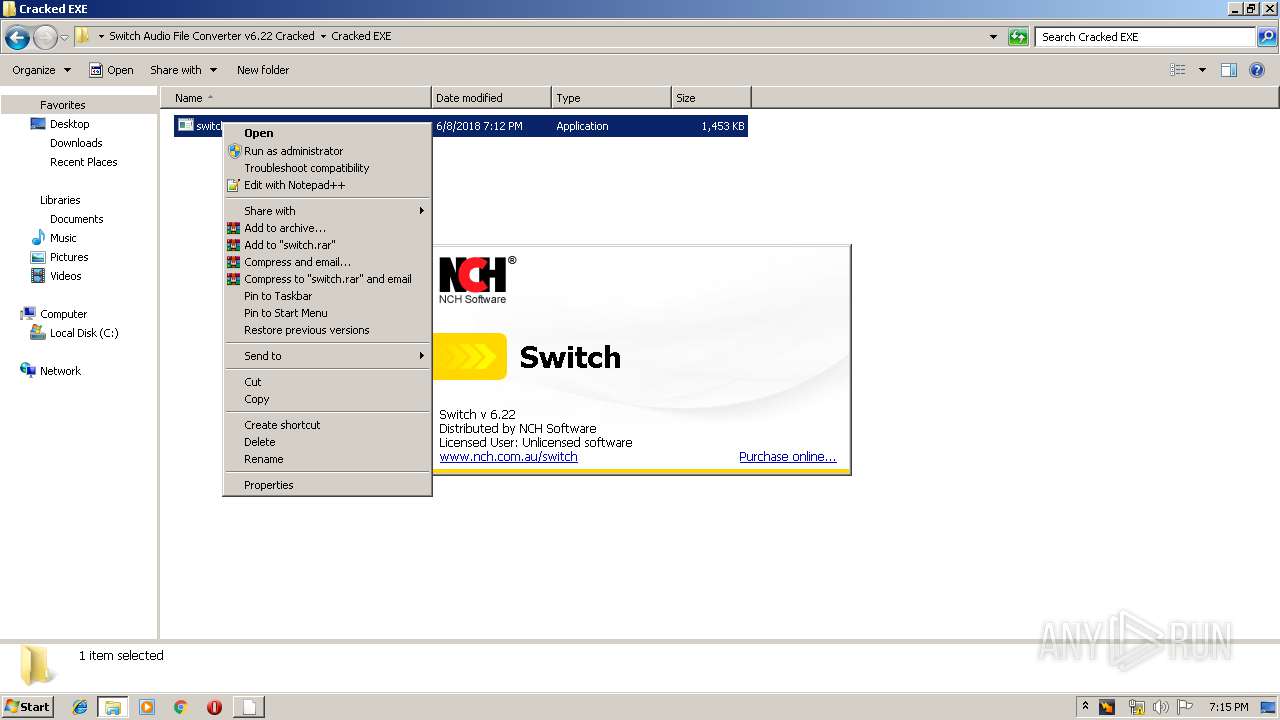Select Troubleshoot compatibility
The image size is (1280, 720).
(x=327, y=168)
